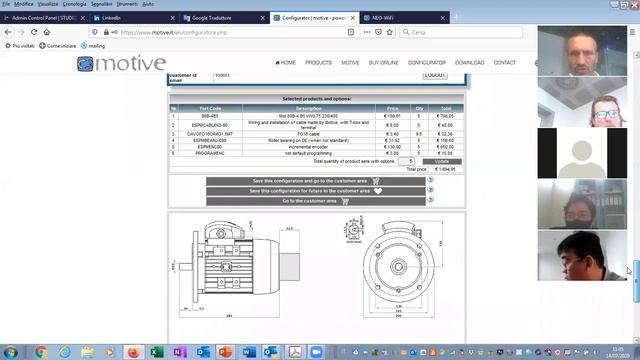Open File Explorer folder in taskbar

coord(87,352)
